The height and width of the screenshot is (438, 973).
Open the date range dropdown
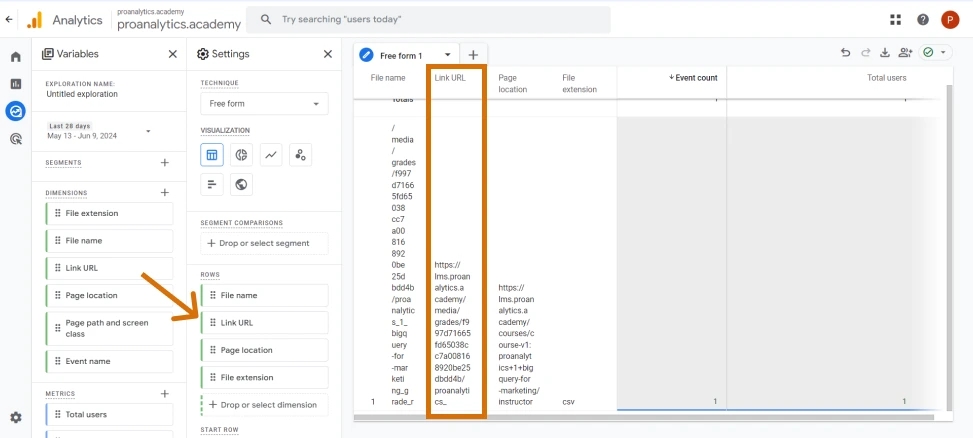point(99,131)
